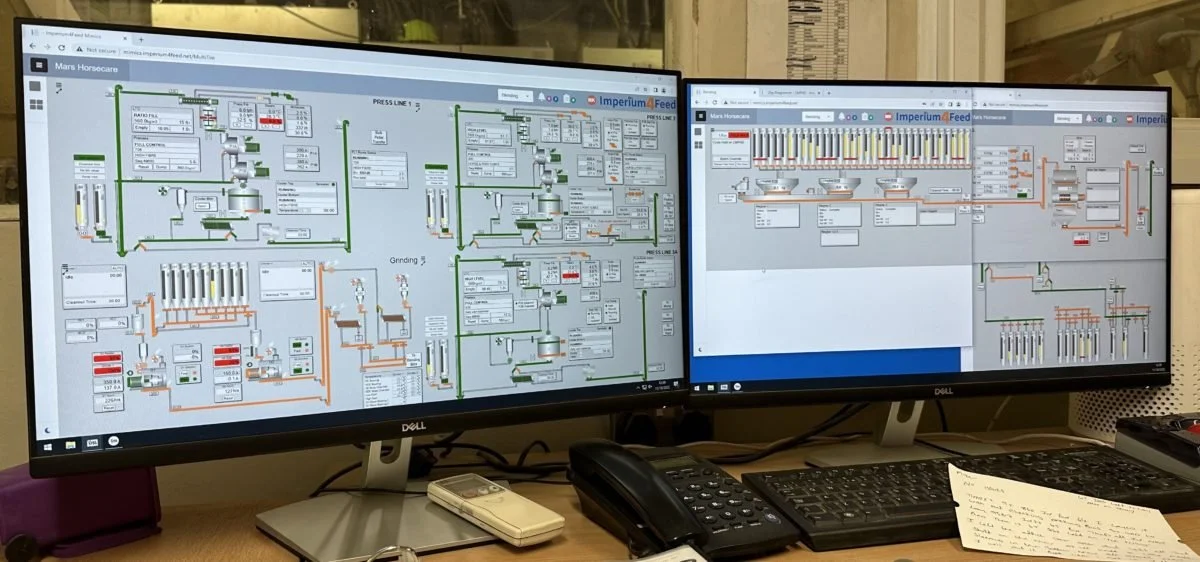Image resolution: width=1200 pixels, height=562 pixels.
Task: Click the snapshot icon beside the bell on left monitor
Action: tap(566, 98)
